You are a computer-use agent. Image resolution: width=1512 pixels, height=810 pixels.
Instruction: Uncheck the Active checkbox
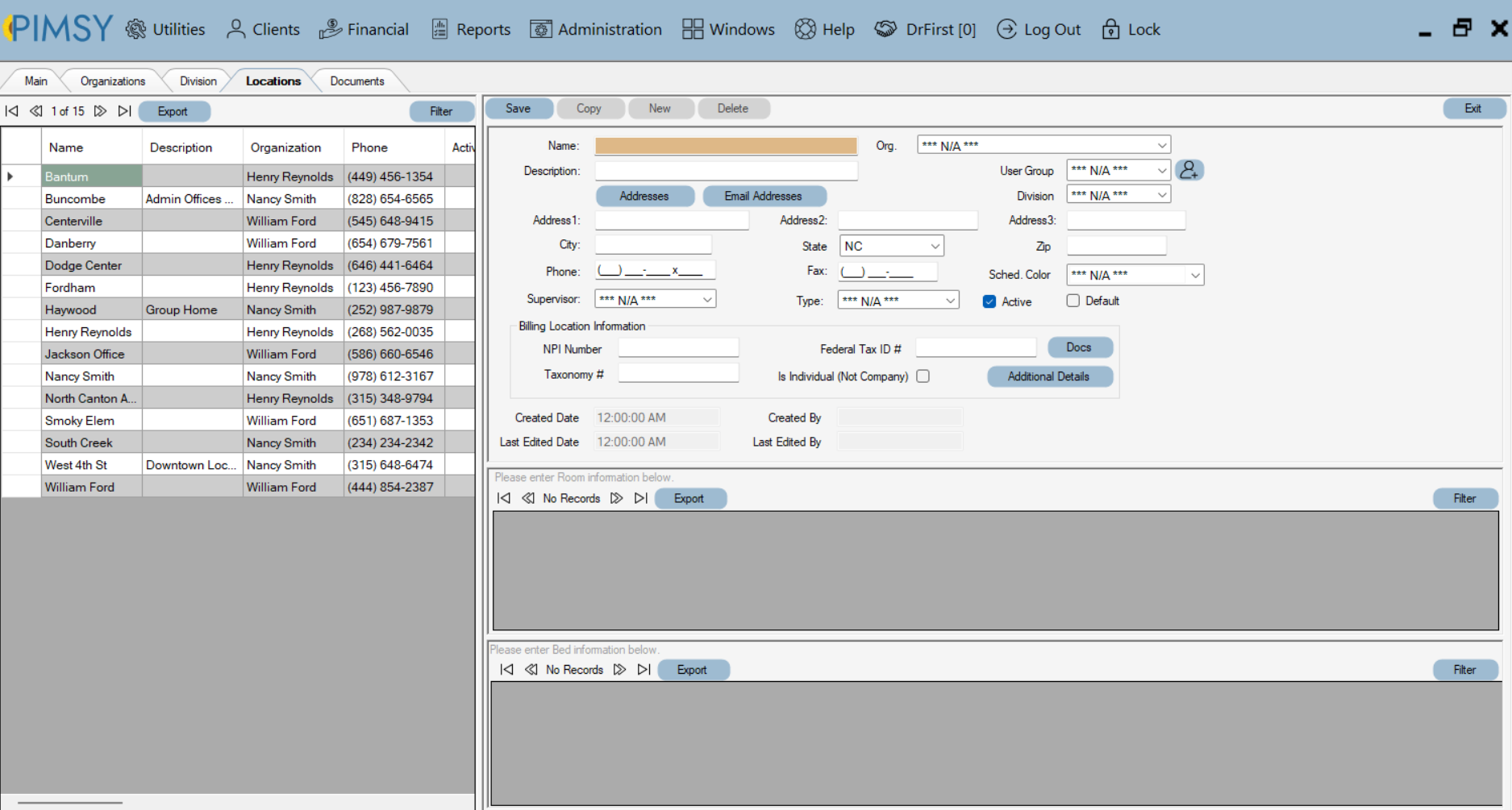989,301
